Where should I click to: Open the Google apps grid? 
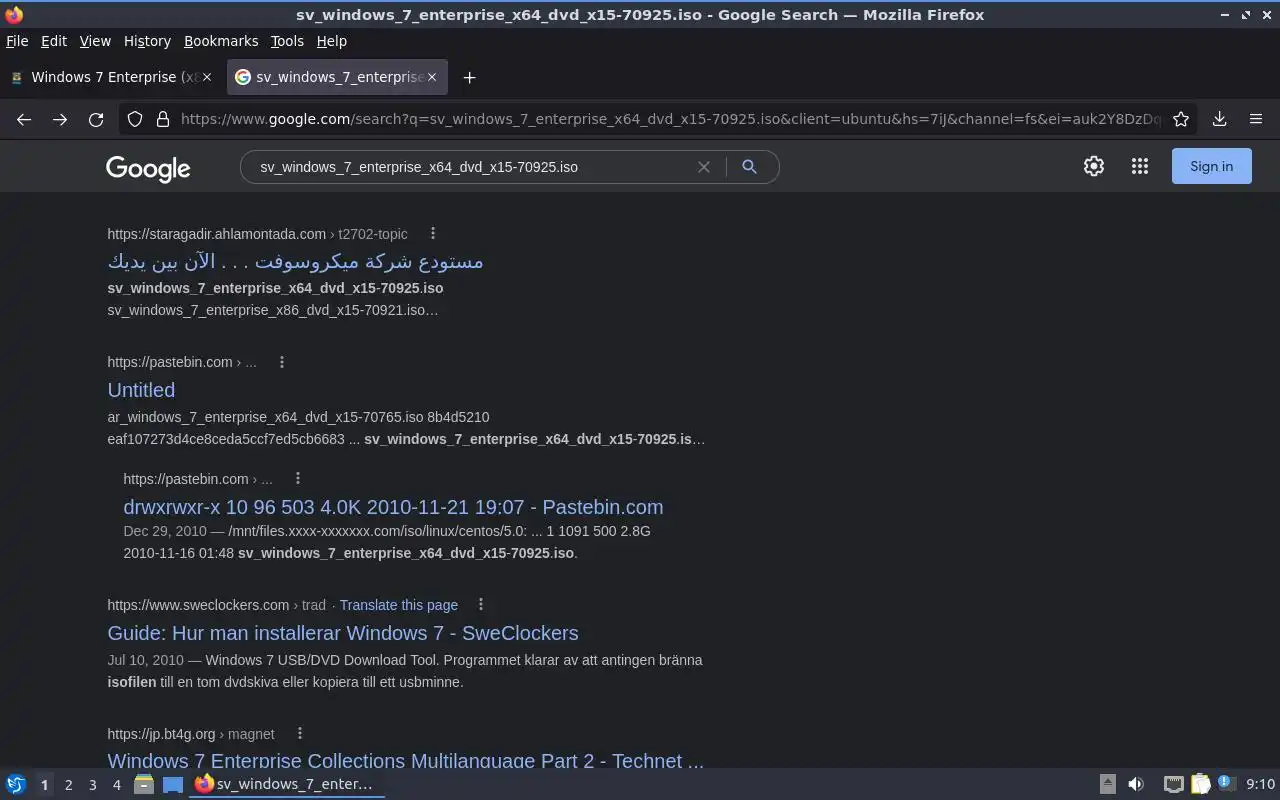1140,167
